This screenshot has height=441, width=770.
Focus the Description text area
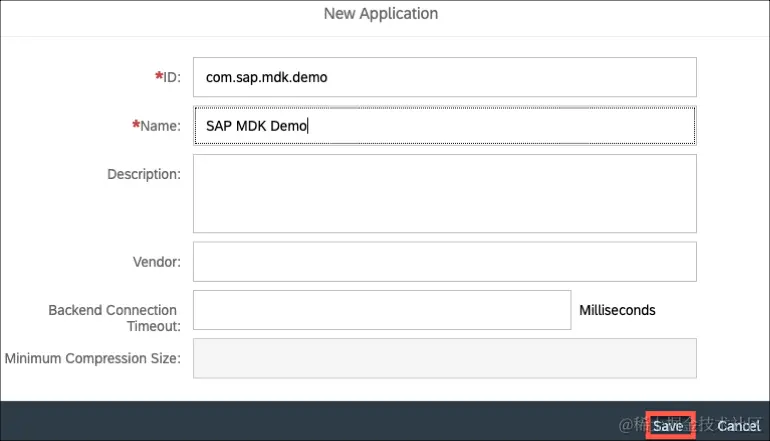(444, 193)
